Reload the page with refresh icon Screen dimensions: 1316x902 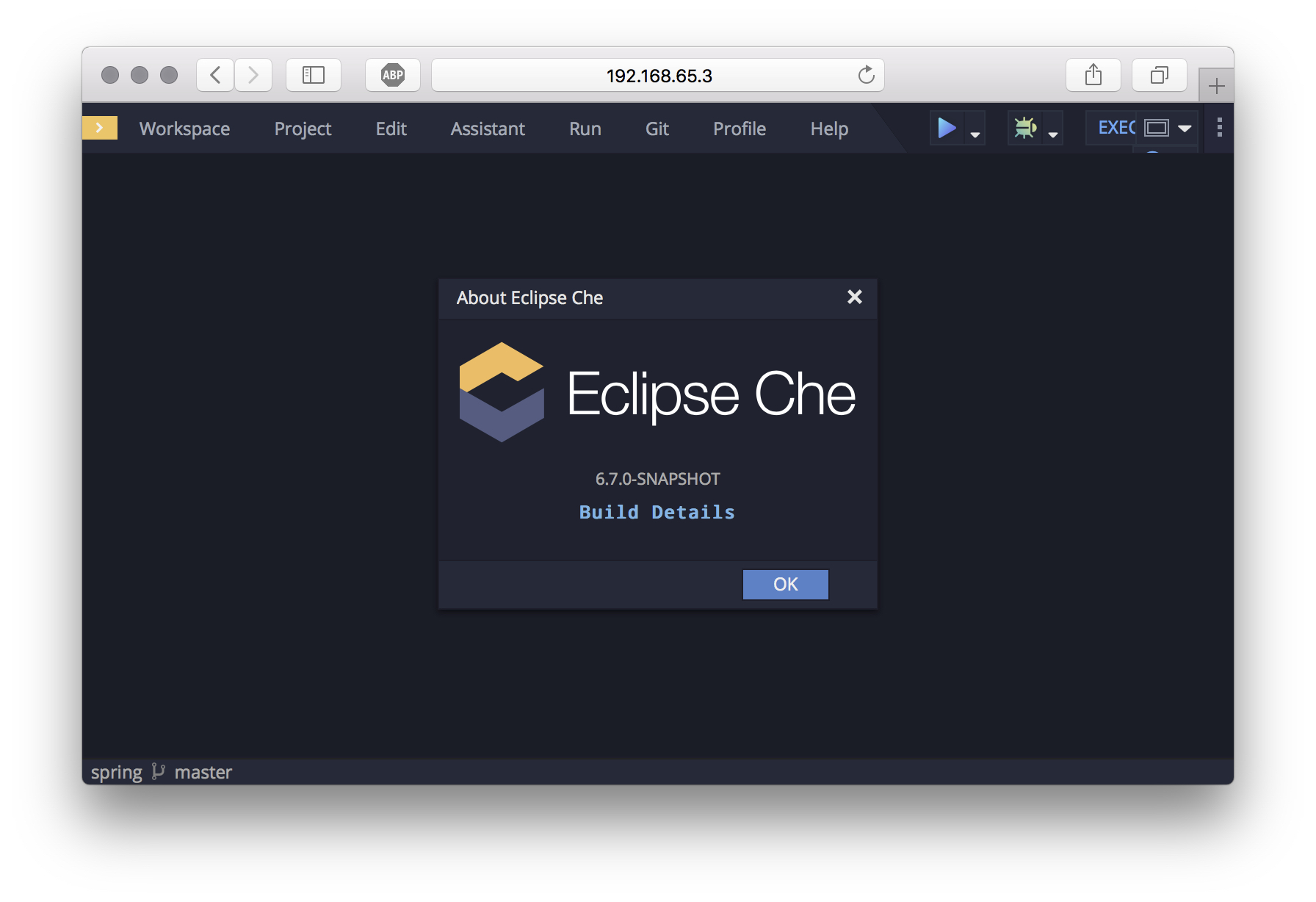point(867,75)
